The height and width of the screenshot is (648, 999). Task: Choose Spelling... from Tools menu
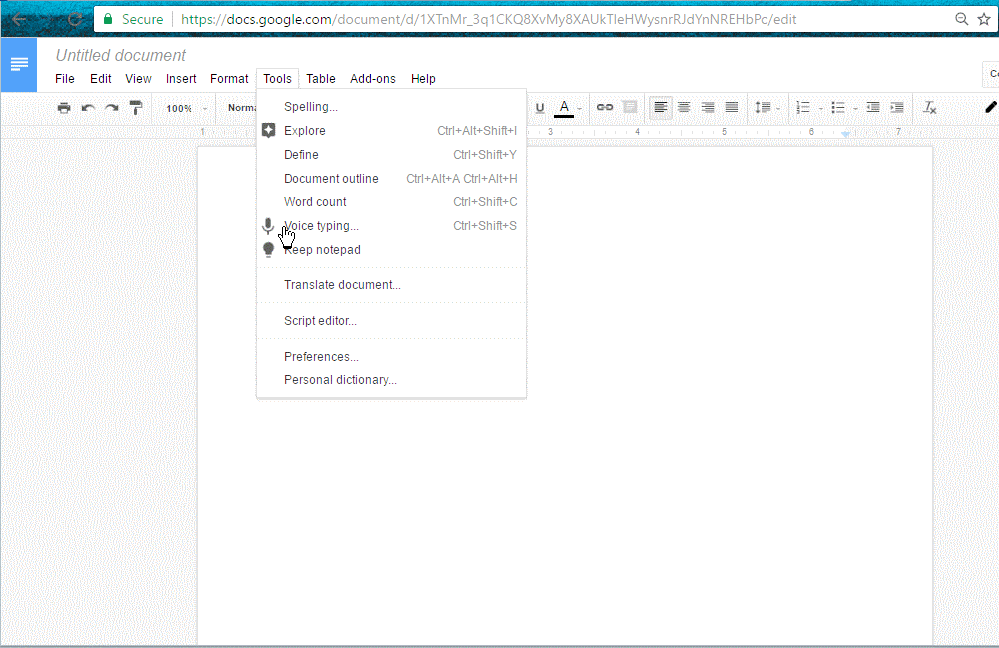coord(391,106)
